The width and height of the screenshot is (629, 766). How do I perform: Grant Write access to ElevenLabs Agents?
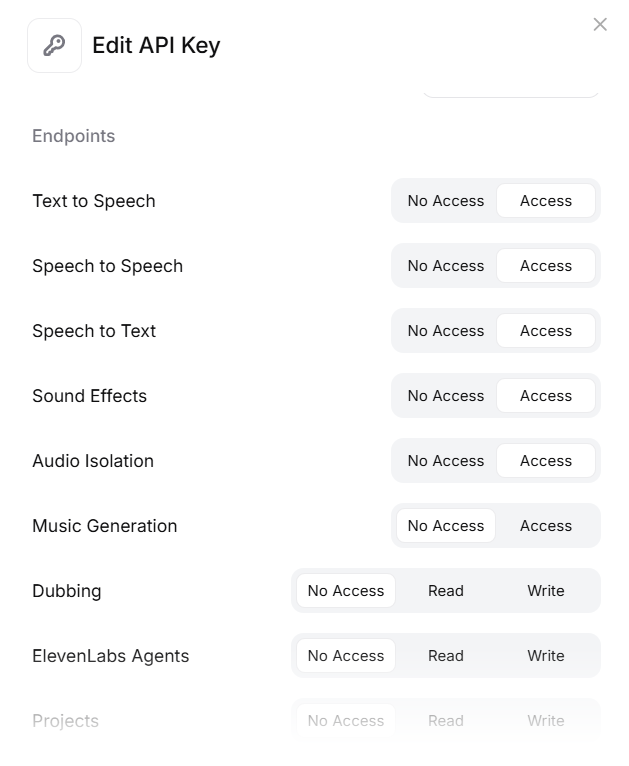tap(546, 656)
